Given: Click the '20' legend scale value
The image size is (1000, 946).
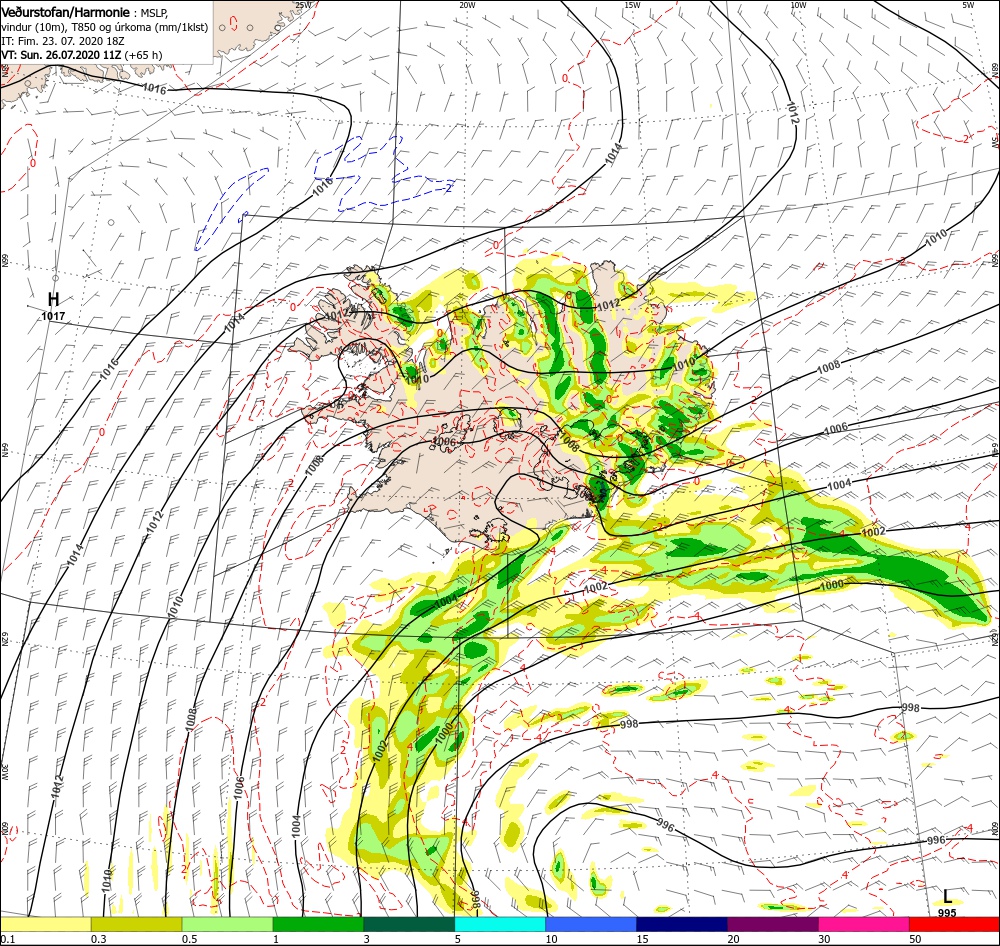Looking at the screenshot, I should 734,939.
